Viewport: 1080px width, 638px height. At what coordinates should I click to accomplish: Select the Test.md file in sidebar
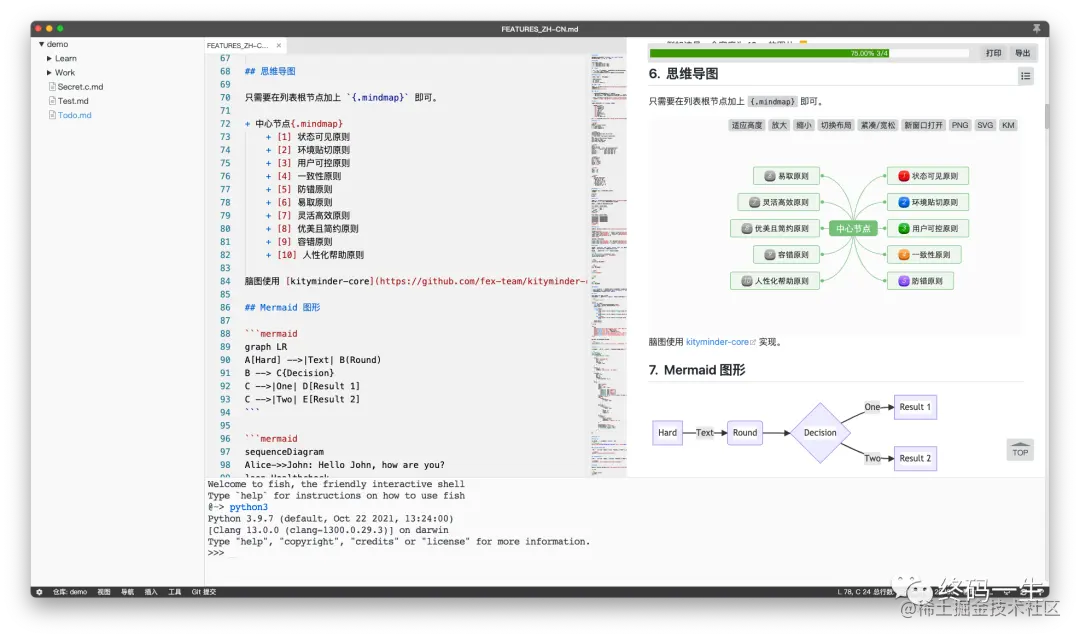pos(73,101)
